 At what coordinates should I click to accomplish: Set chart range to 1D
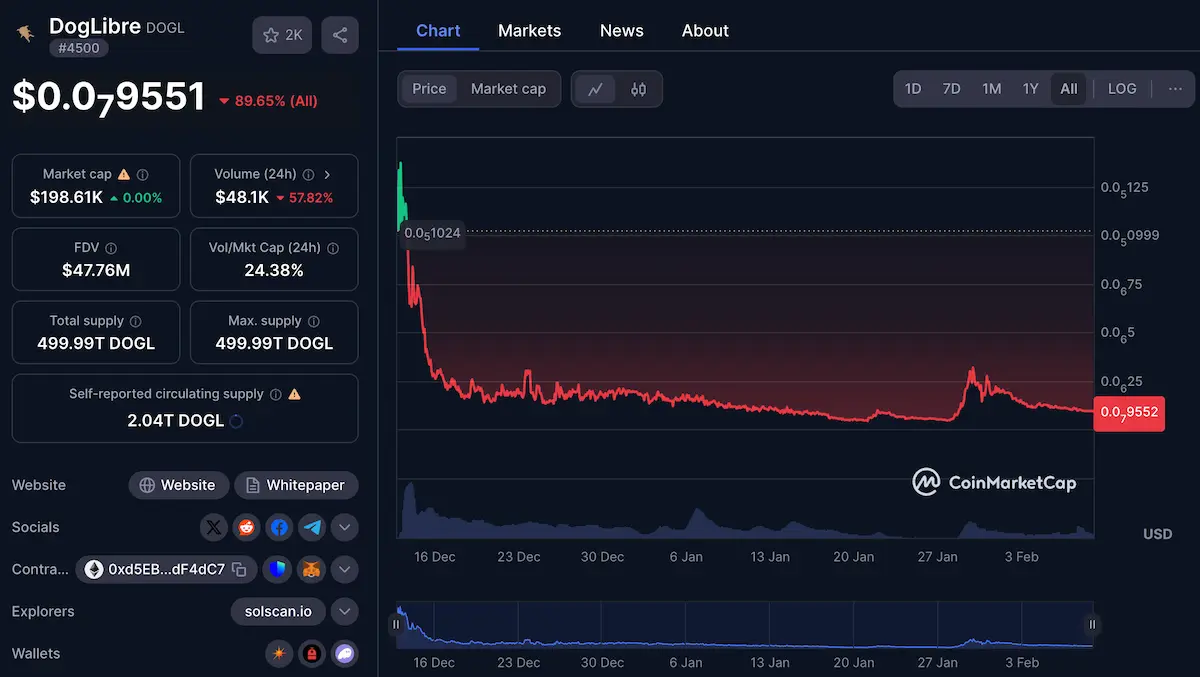click(913, 89)
